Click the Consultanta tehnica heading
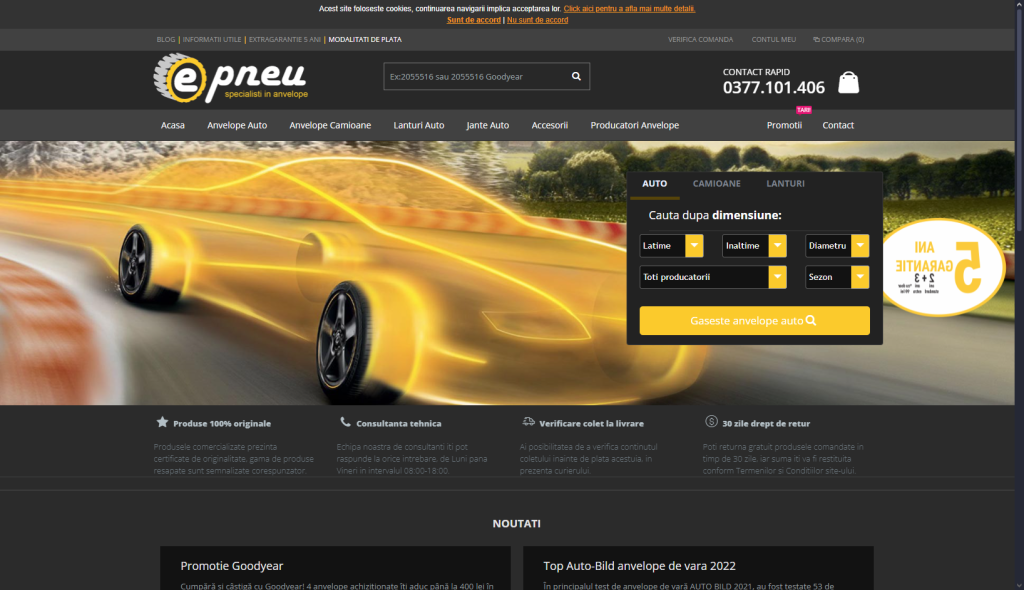 click(x=398, y=423)
